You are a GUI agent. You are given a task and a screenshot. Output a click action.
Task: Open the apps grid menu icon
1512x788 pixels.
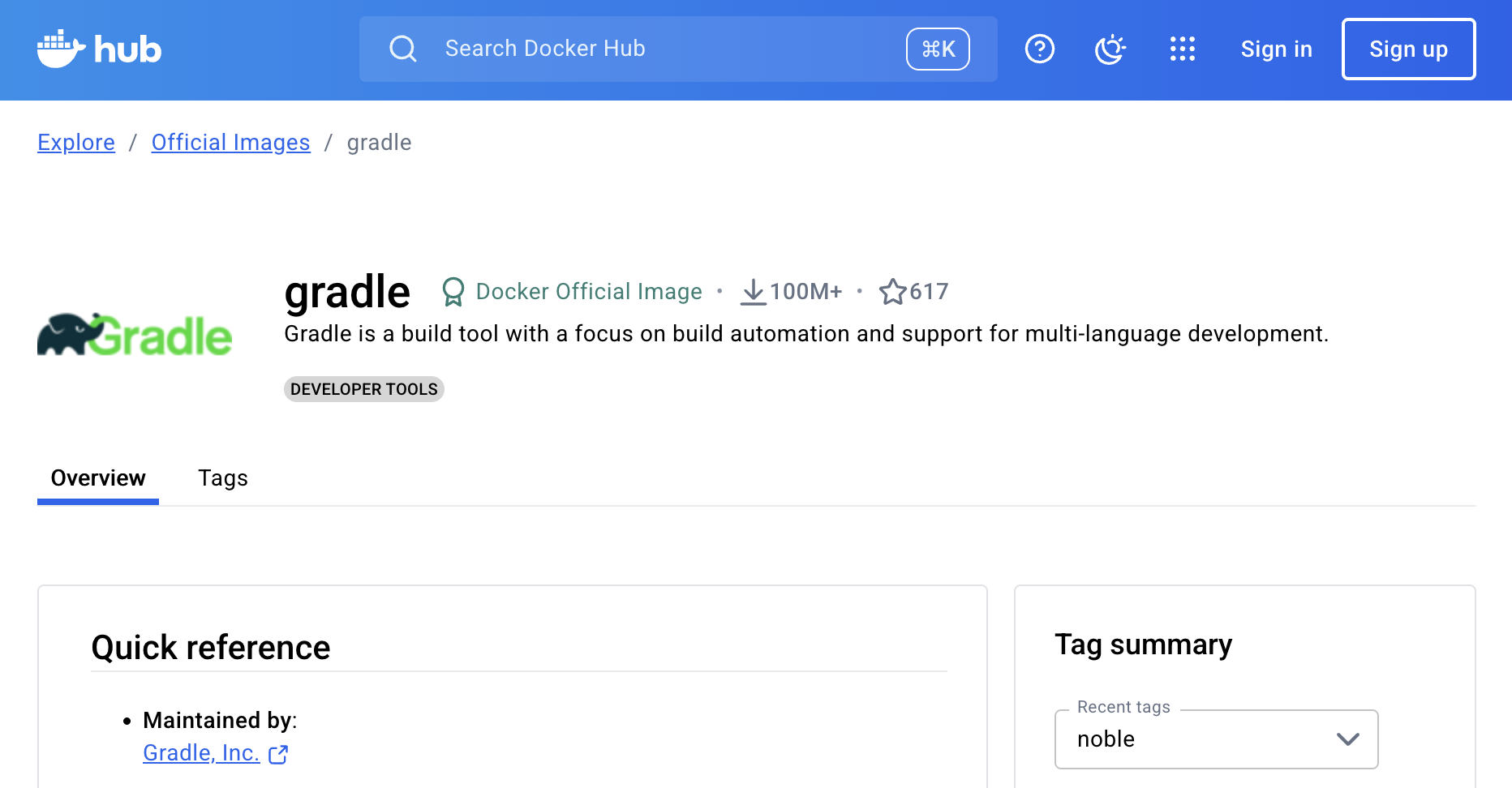tap(1183, 49)
